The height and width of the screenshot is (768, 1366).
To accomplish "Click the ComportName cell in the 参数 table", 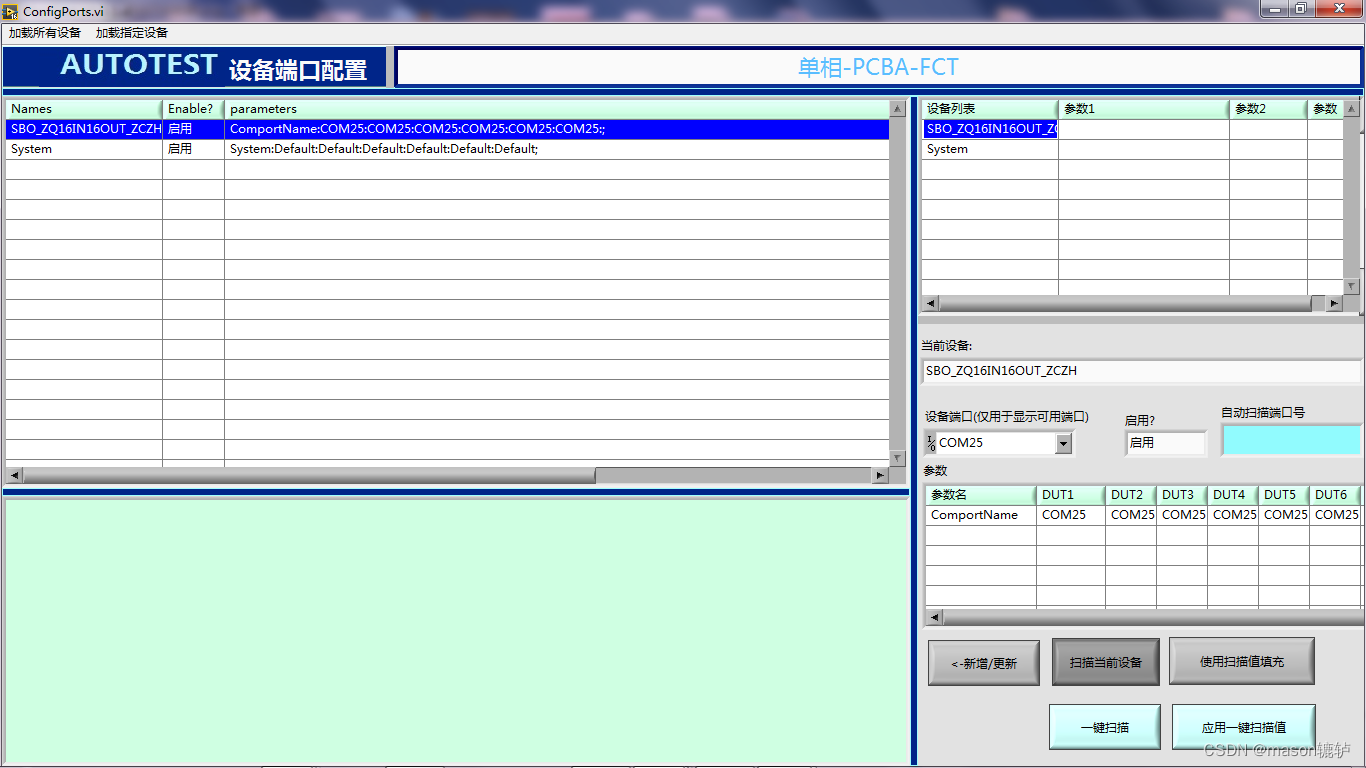I will pos(981,515).
